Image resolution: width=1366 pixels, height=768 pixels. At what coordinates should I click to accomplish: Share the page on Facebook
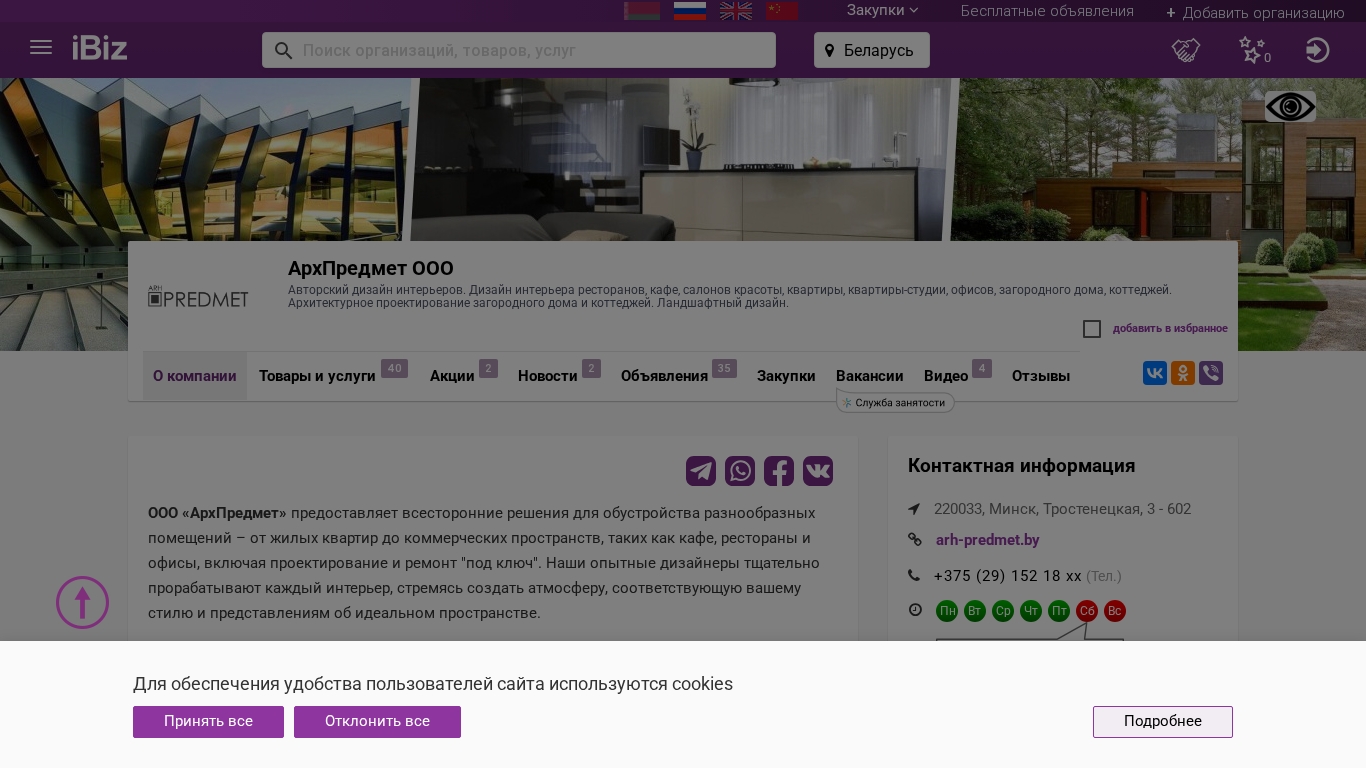tap(779, 471)
